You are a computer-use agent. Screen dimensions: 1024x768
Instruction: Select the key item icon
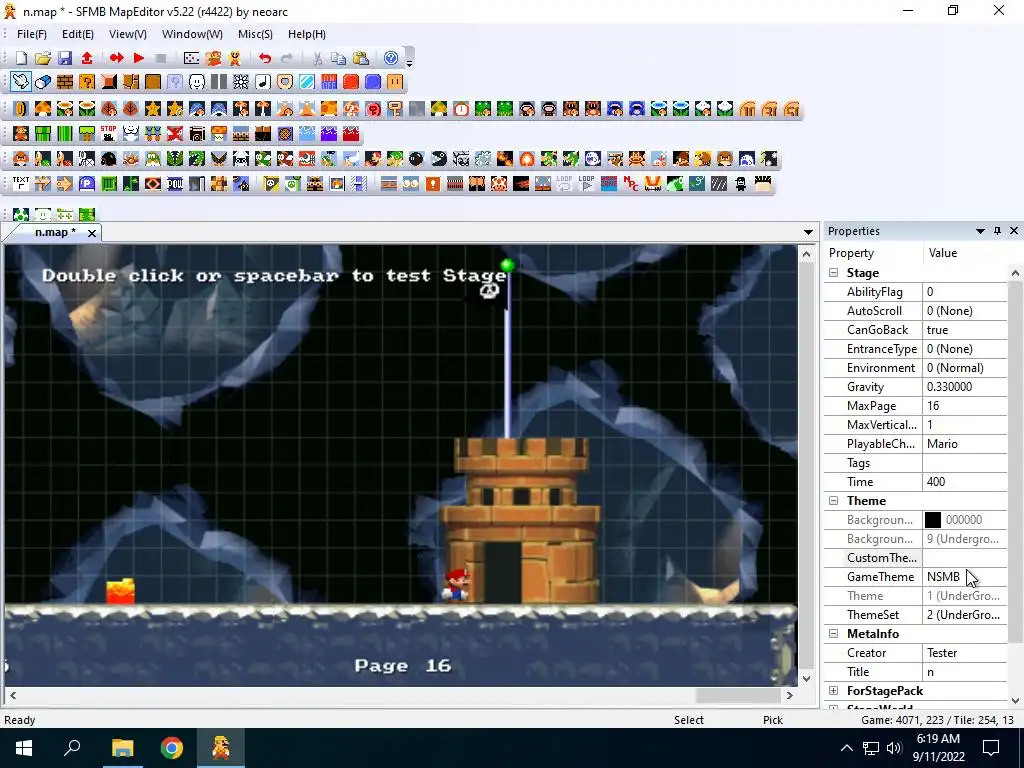395,109
